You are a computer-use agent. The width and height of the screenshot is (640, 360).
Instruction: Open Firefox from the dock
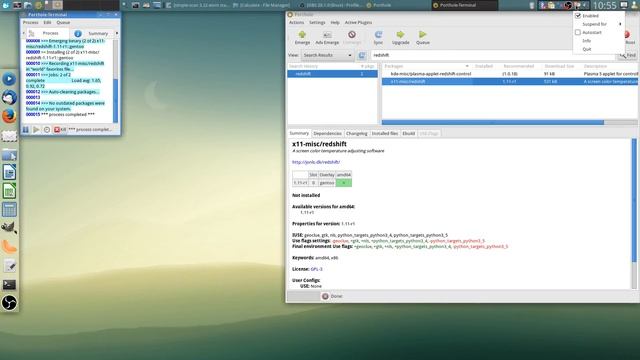point(9,116)
